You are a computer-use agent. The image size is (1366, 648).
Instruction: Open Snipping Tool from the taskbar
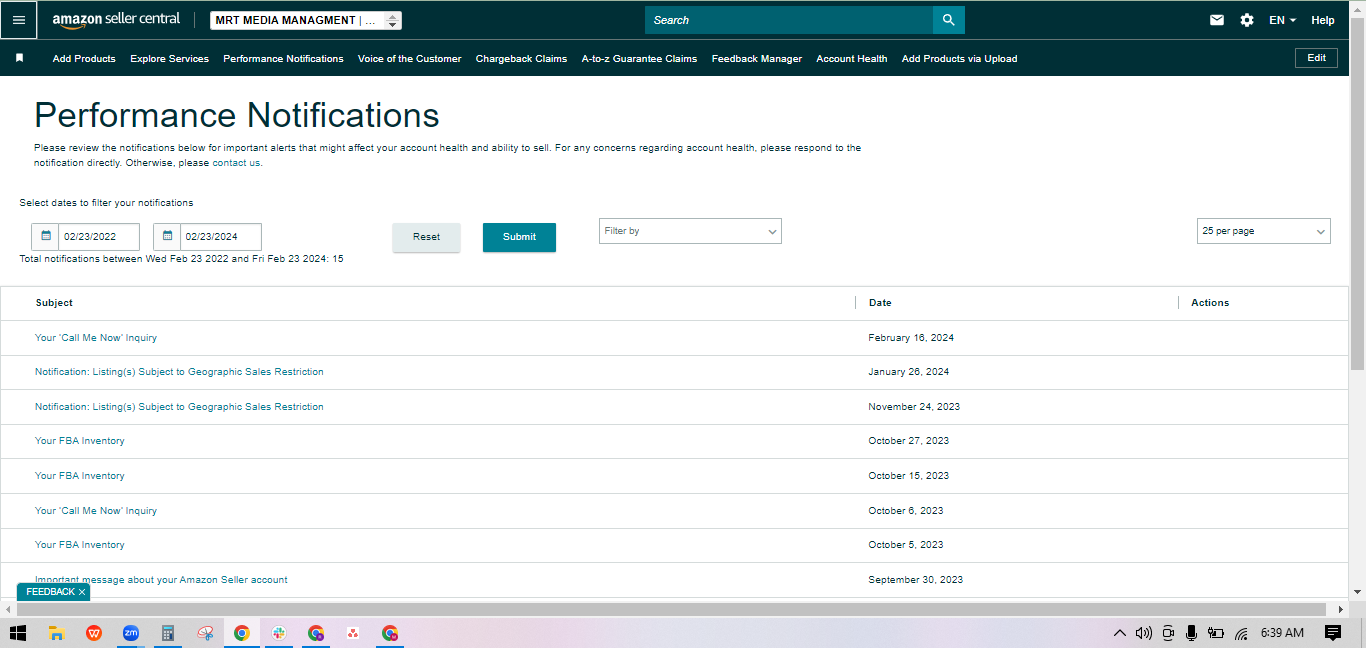205,633
